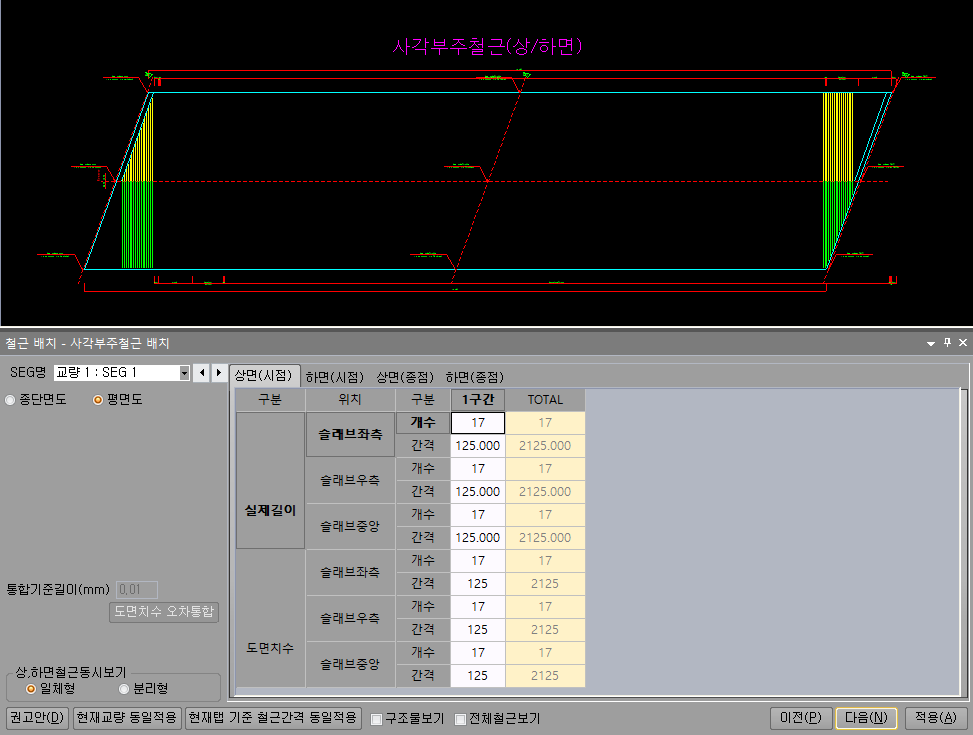Click the drawing title 사각부주철근(상/하면)
Image resolution: width=973 pixels, height=735 pixels.
pyautogui.click(x=487, y=47)
